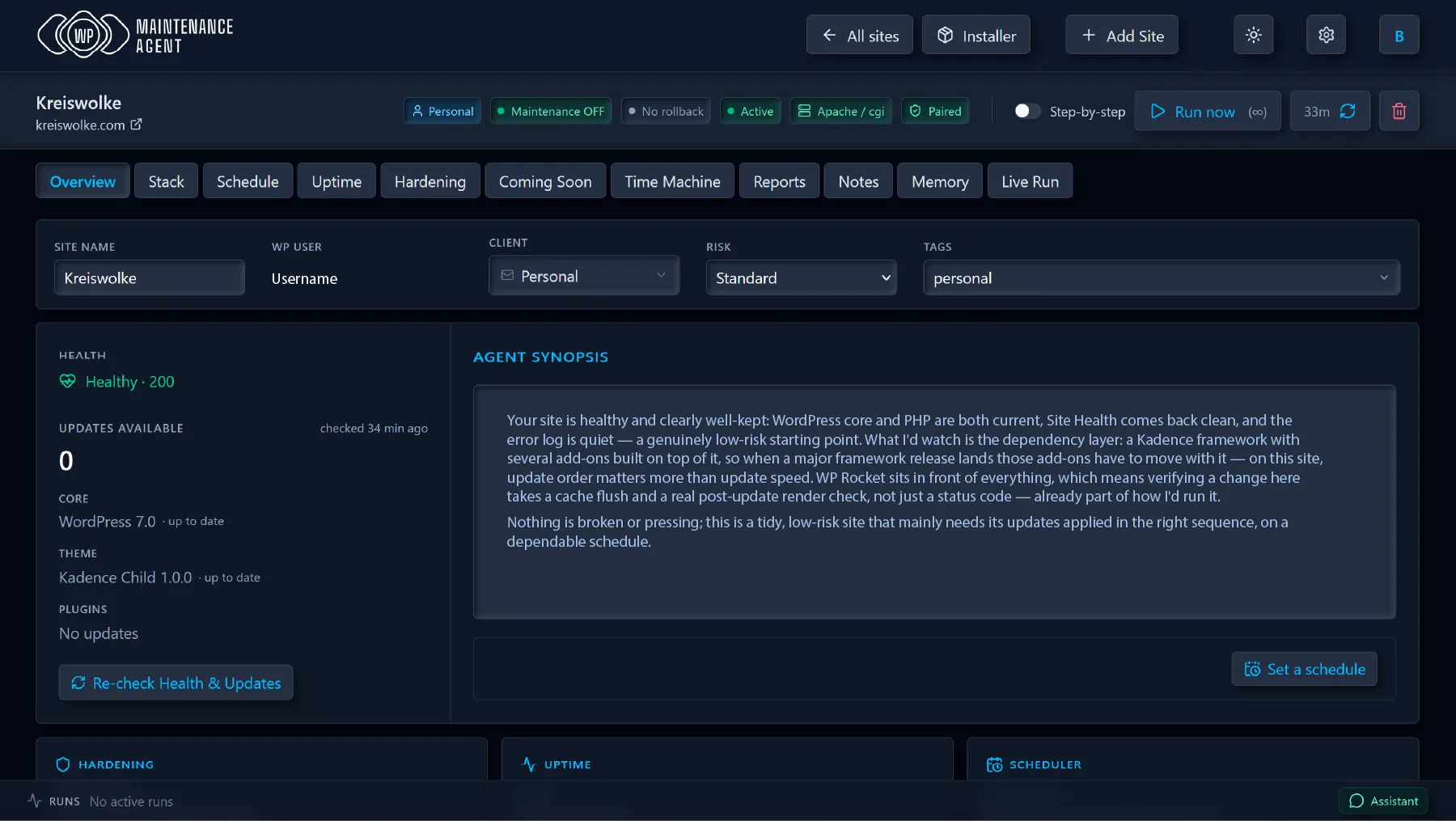
Task: Go back to All sites
Action: pos(860,35)
